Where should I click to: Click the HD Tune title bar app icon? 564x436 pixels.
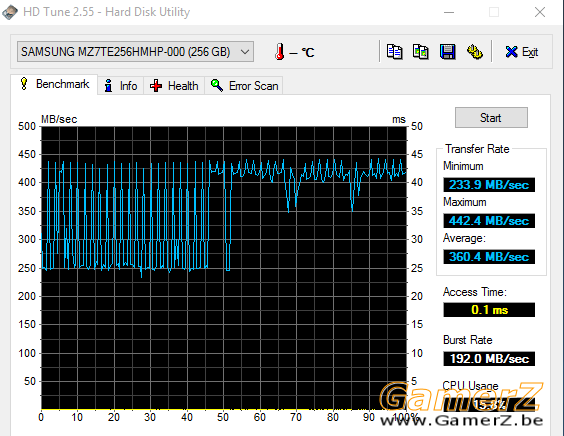(x=10, y=12)
